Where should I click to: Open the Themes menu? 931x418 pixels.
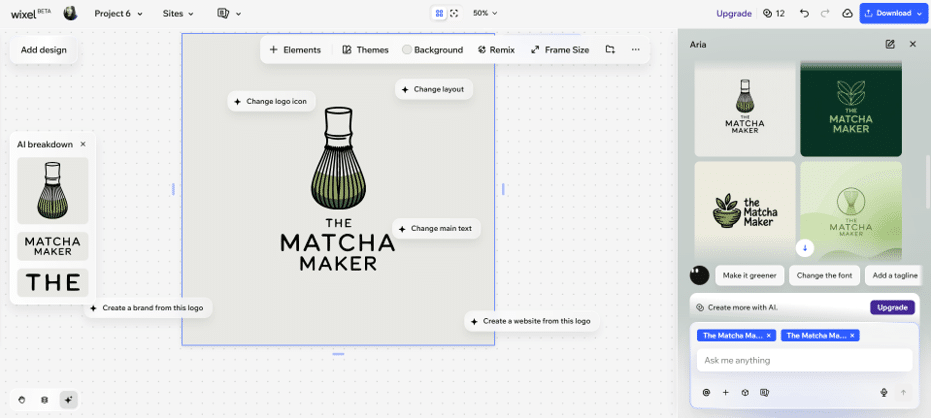tap(365, 50)
